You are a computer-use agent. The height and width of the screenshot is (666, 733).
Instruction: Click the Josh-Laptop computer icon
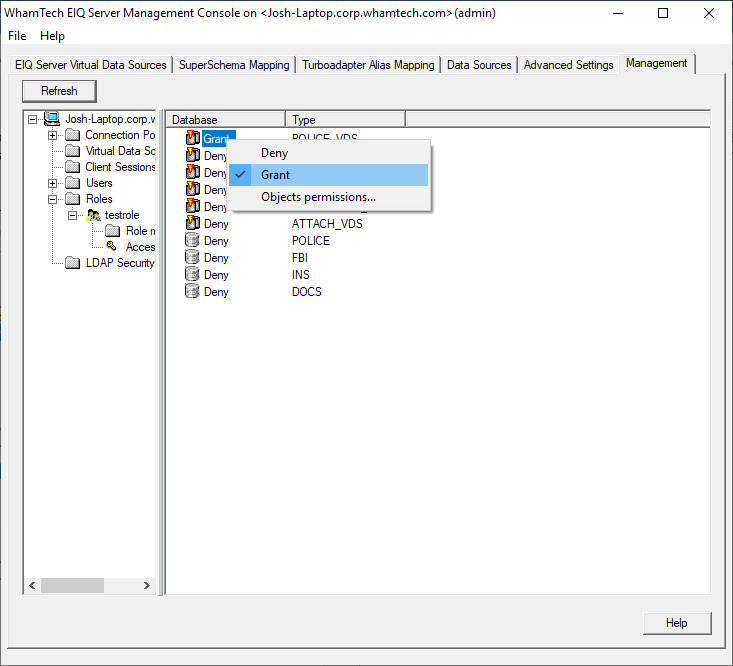click(x=52, y=119)
